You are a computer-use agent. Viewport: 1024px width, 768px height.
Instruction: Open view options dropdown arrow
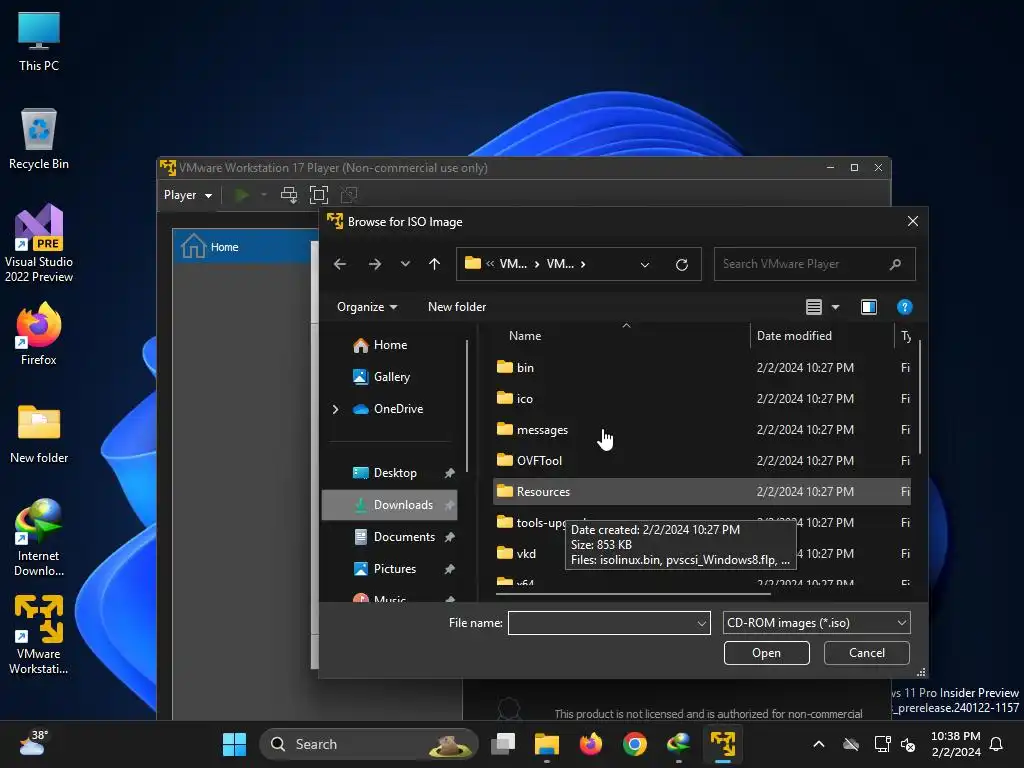[x=835, y=307]
